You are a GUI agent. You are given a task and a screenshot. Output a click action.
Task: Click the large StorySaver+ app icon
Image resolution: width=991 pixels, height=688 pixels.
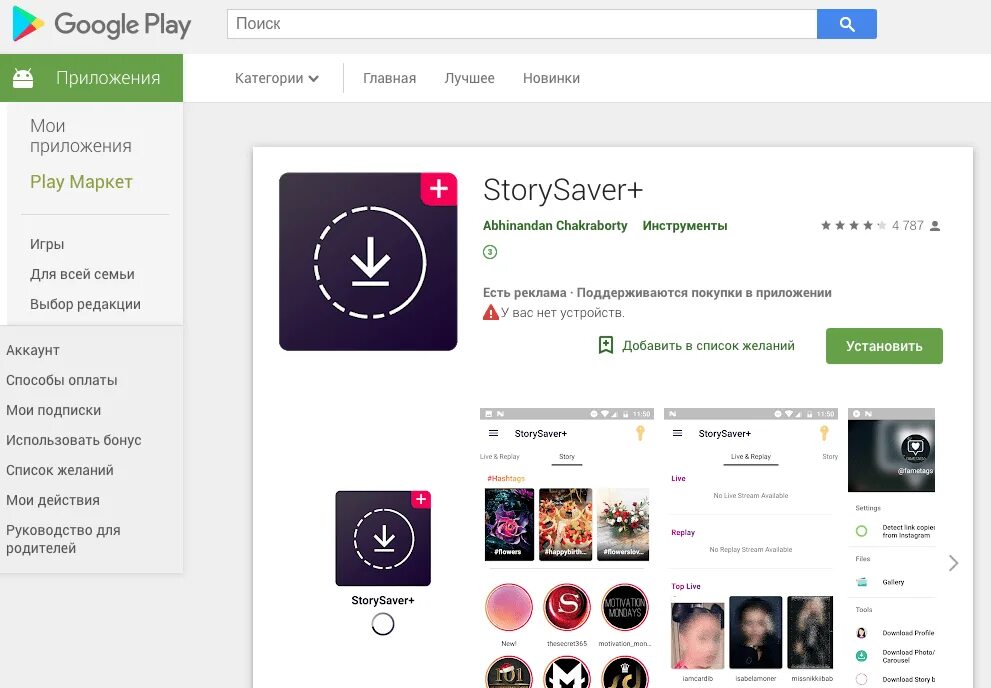tap(368, 262)
